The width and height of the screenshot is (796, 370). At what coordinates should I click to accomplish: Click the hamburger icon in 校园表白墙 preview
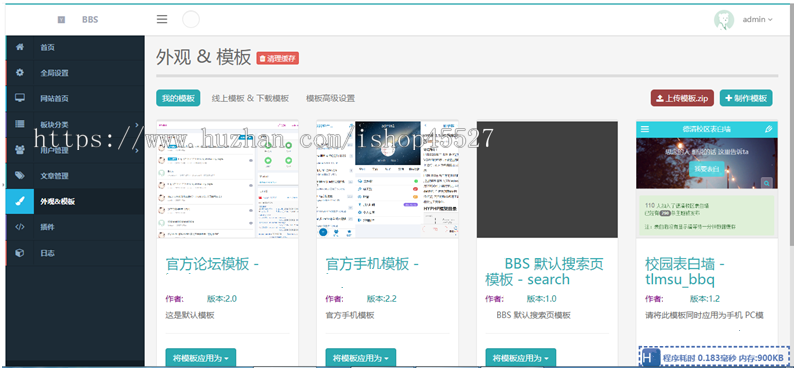tap(645, 129)
